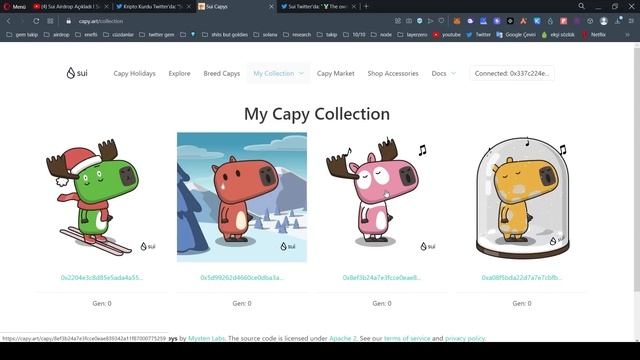The height and width of the screenshot is (360, 640).
Task: Open the Mysten Labs footer link
Action: pyautogui.click(x=207, y=338)
